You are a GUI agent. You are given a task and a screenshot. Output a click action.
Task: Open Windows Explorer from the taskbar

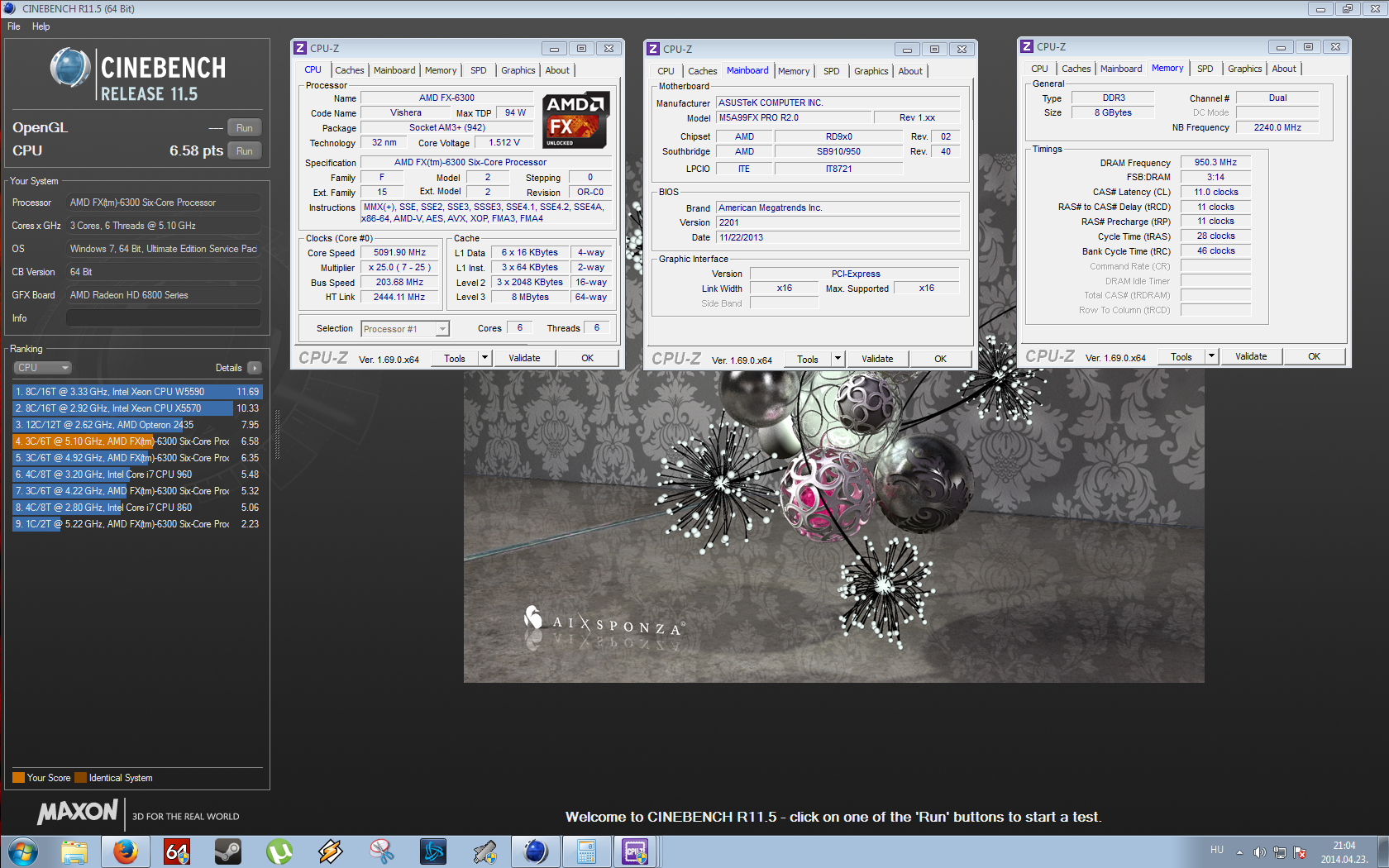point(74,851)
